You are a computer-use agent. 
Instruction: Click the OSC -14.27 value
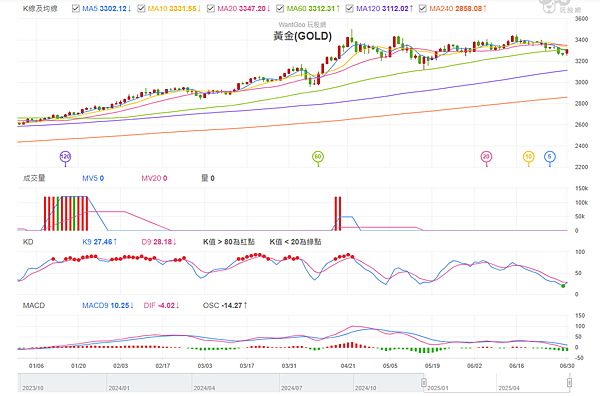pos(225,305)
